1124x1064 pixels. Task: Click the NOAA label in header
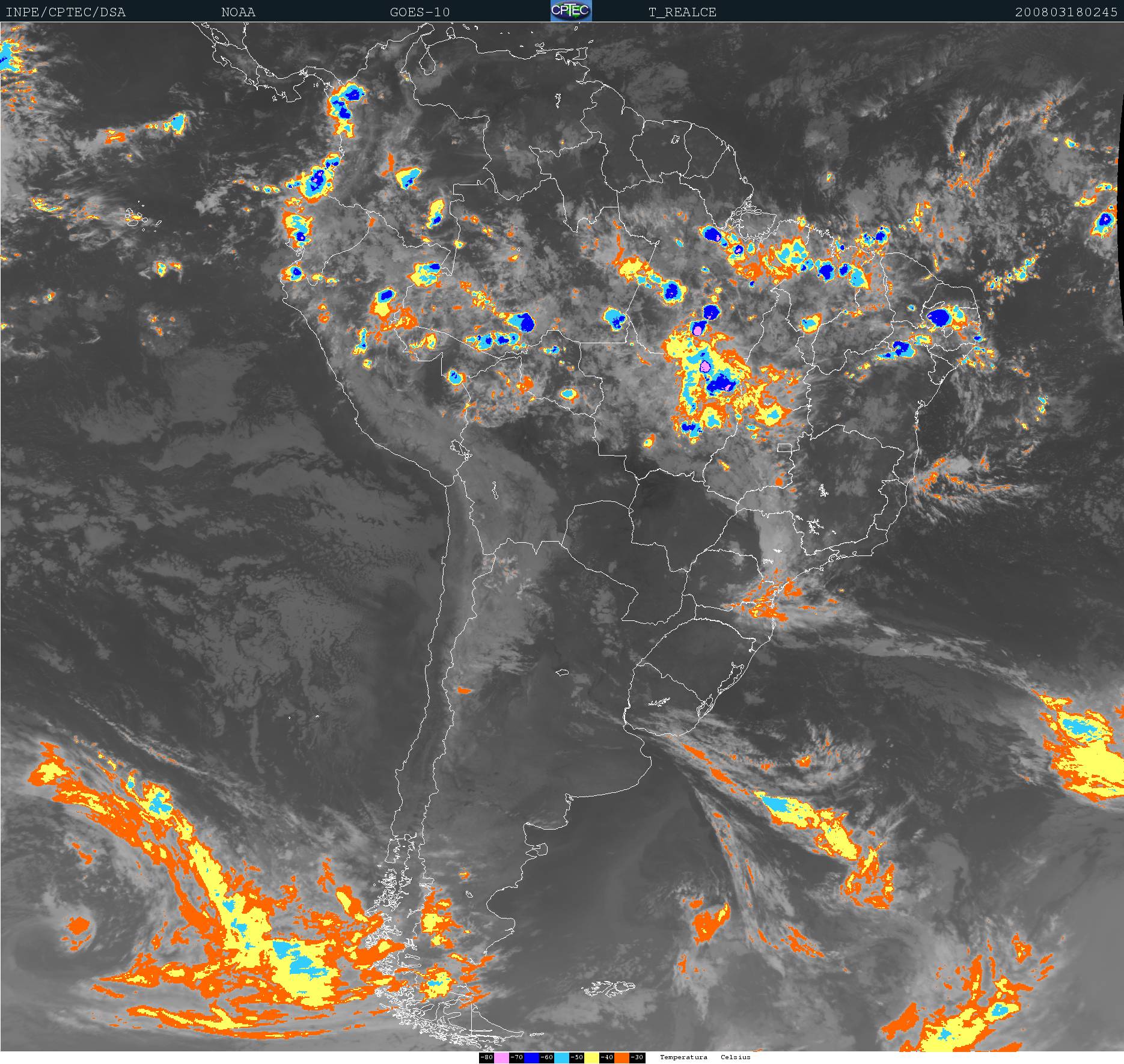tap(238, 12)
